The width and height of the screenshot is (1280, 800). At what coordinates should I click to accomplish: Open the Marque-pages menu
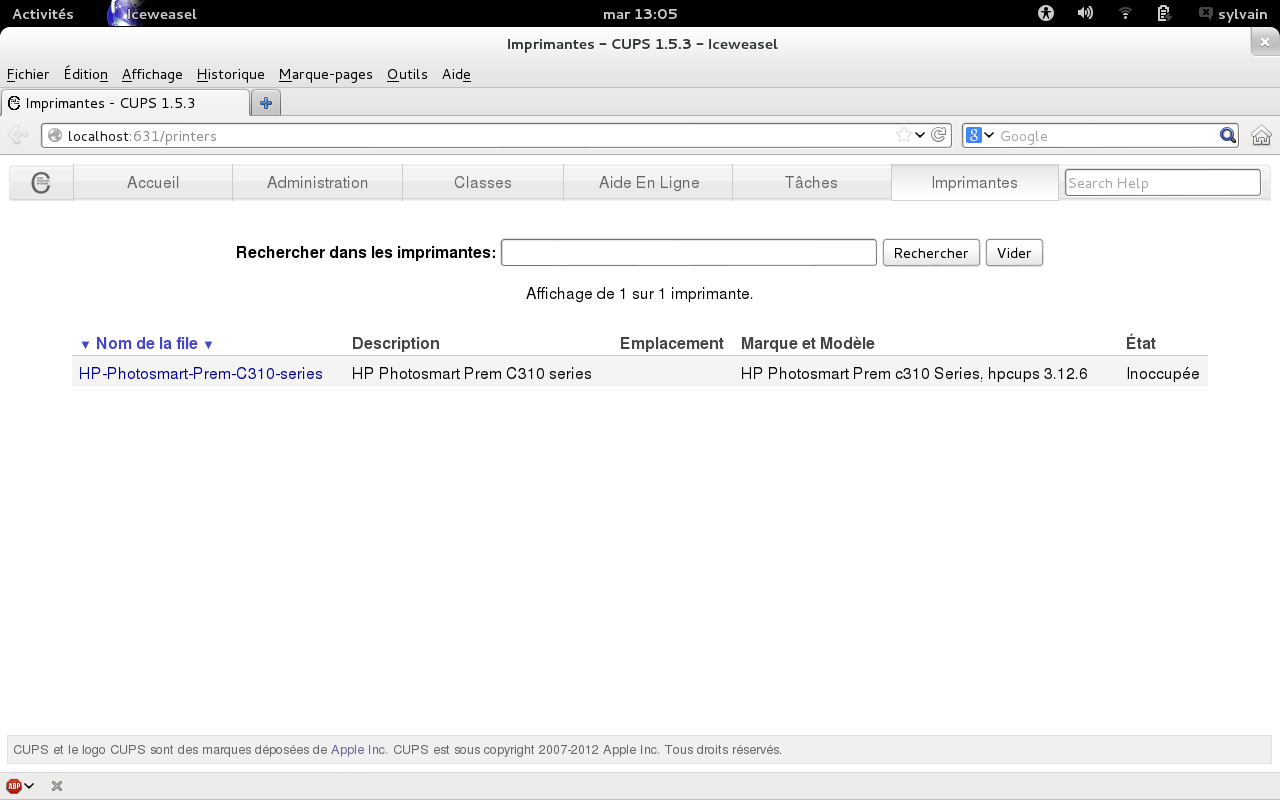point(325,74)
